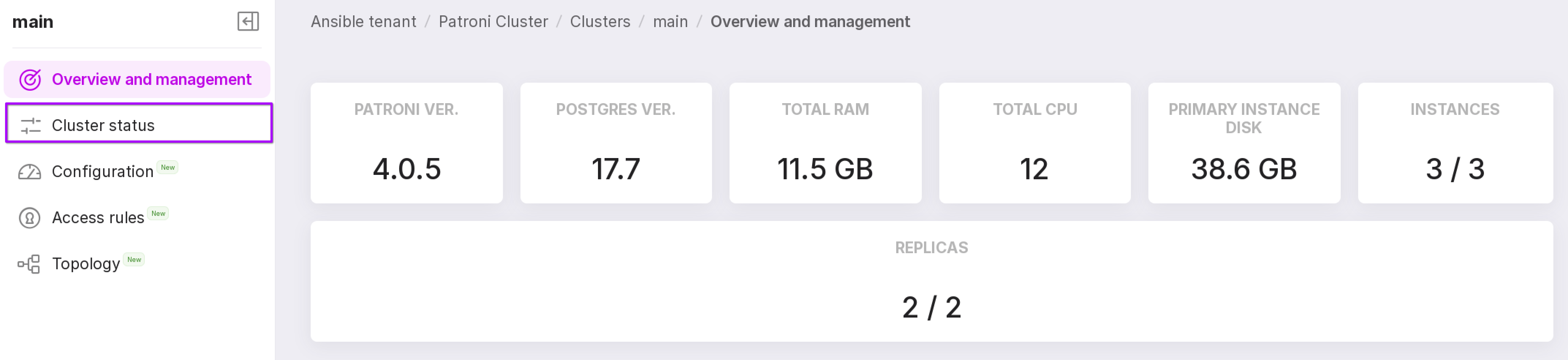Open the Clusters breadcrumb link
The image size is (1568, 360).
(x=599, y=22)
